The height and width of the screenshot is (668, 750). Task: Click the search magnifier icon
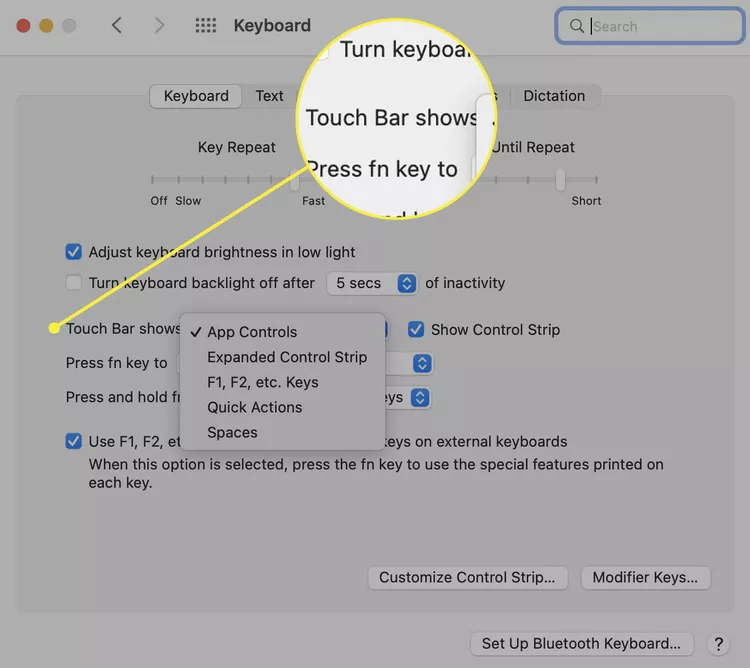tap(577, 26)
